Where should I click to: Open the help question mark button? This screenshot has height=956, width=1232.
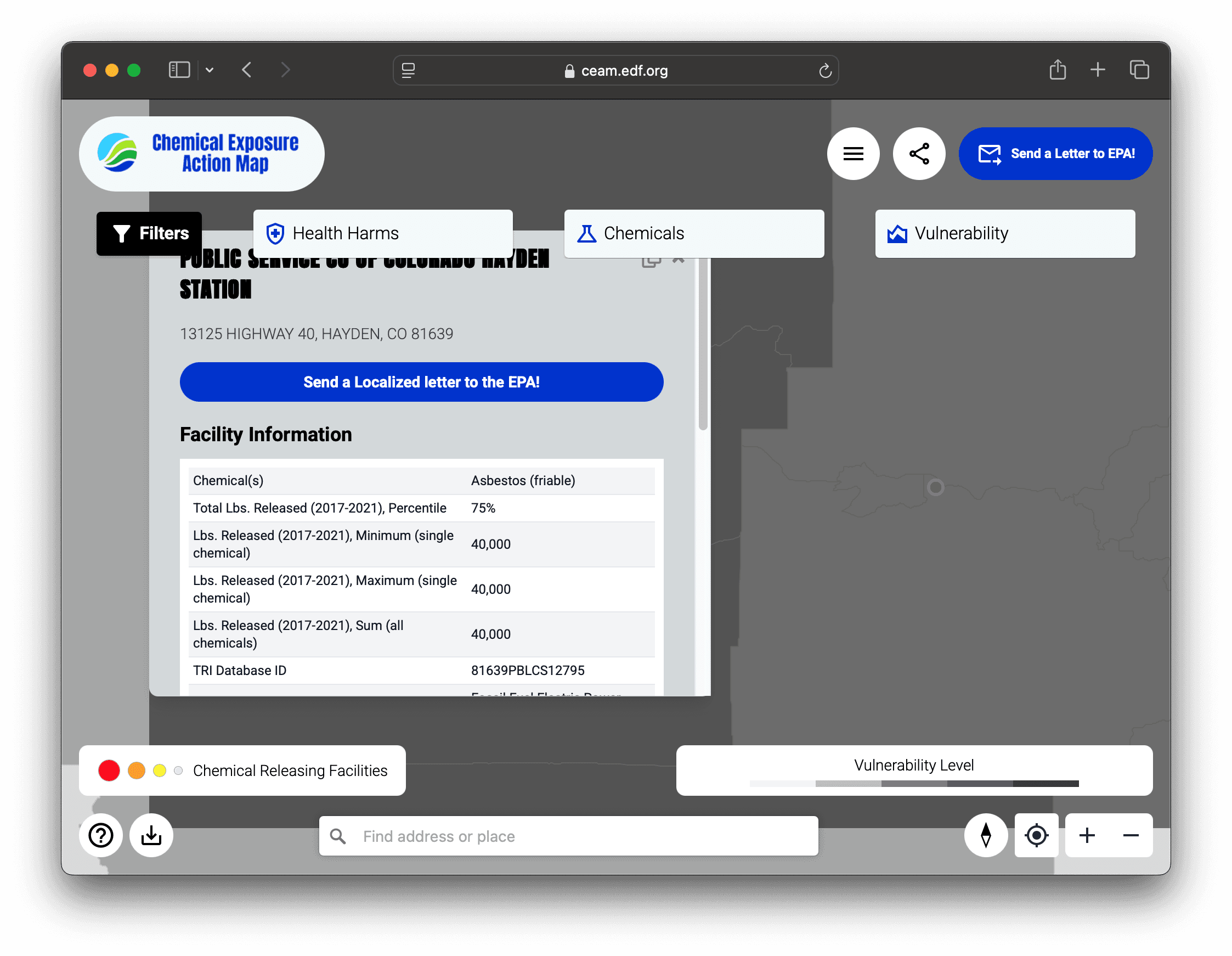(x=101, y=835)
